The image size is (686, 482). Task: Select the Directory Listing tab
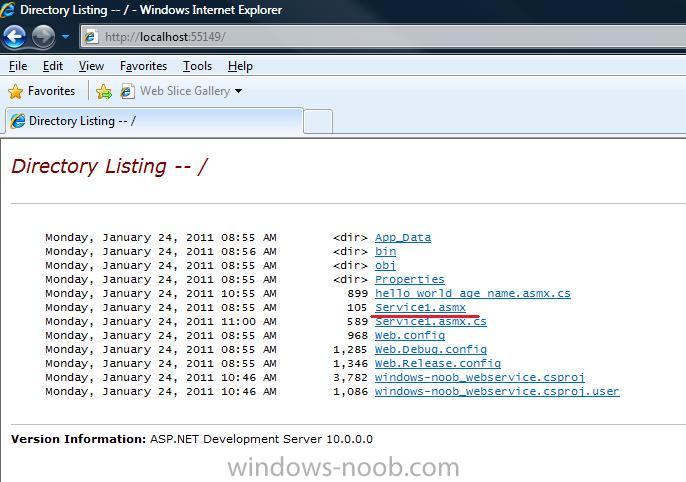pos(154,121)
